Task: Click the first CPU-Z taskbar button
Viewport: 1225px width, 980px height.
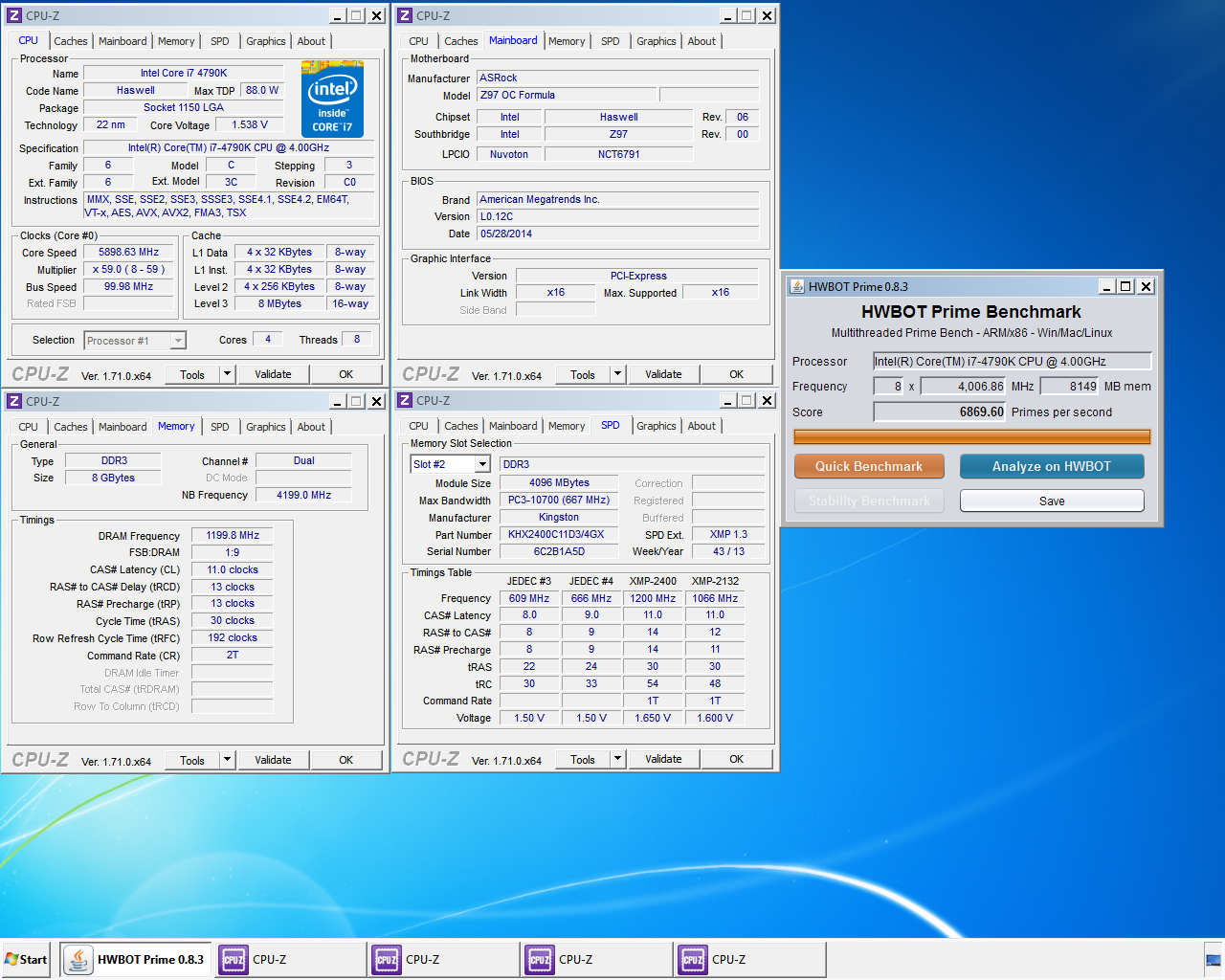Action: tap(290, 959)
